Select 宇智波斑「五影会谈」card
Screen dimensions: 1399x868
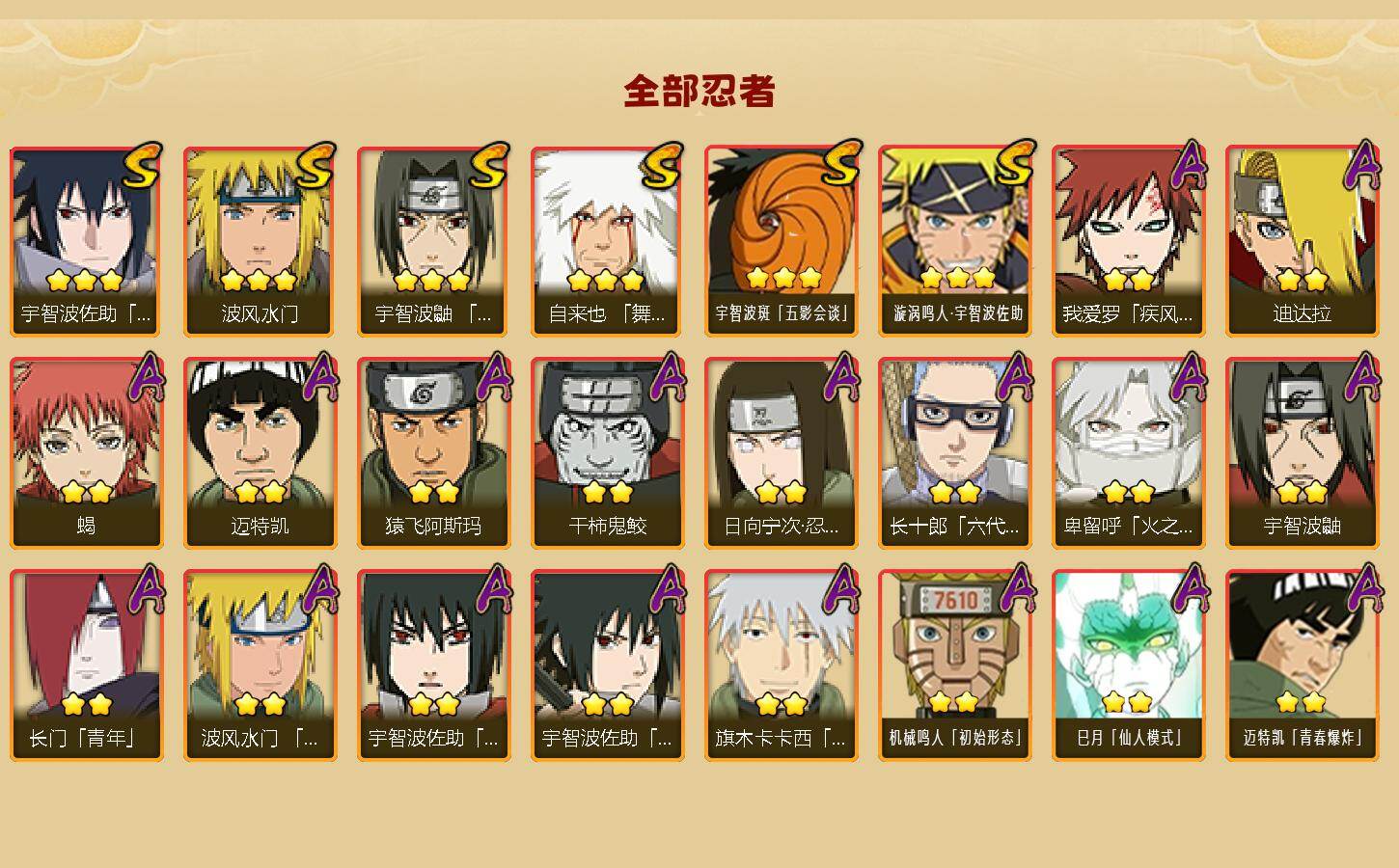point(781,241)
